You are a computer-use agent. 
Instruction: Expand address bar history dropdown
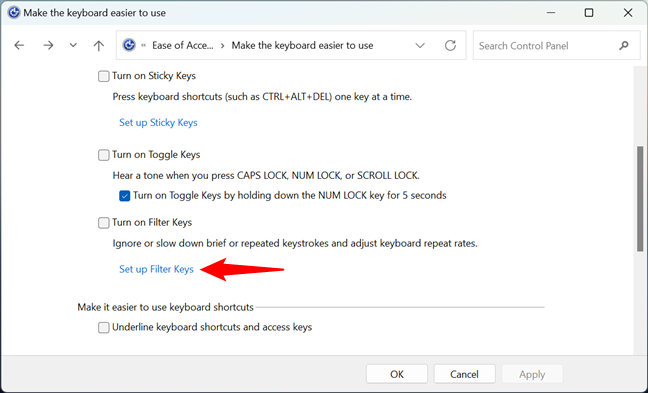coord(420,45)
